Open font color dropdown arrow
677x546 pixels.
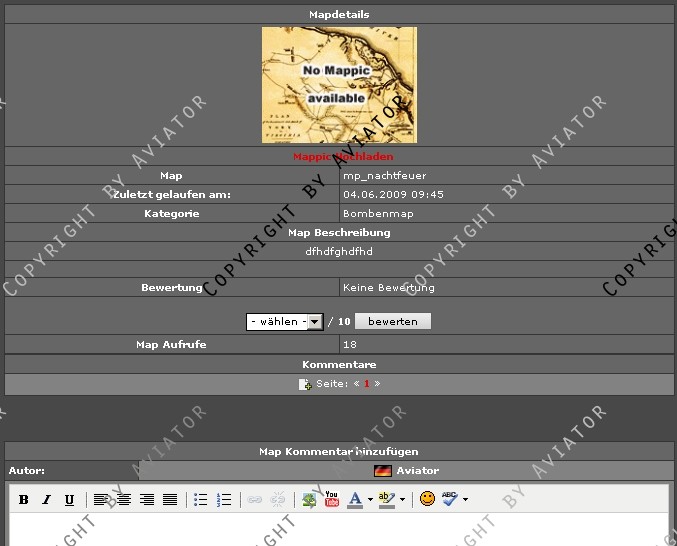click(370, 500)
